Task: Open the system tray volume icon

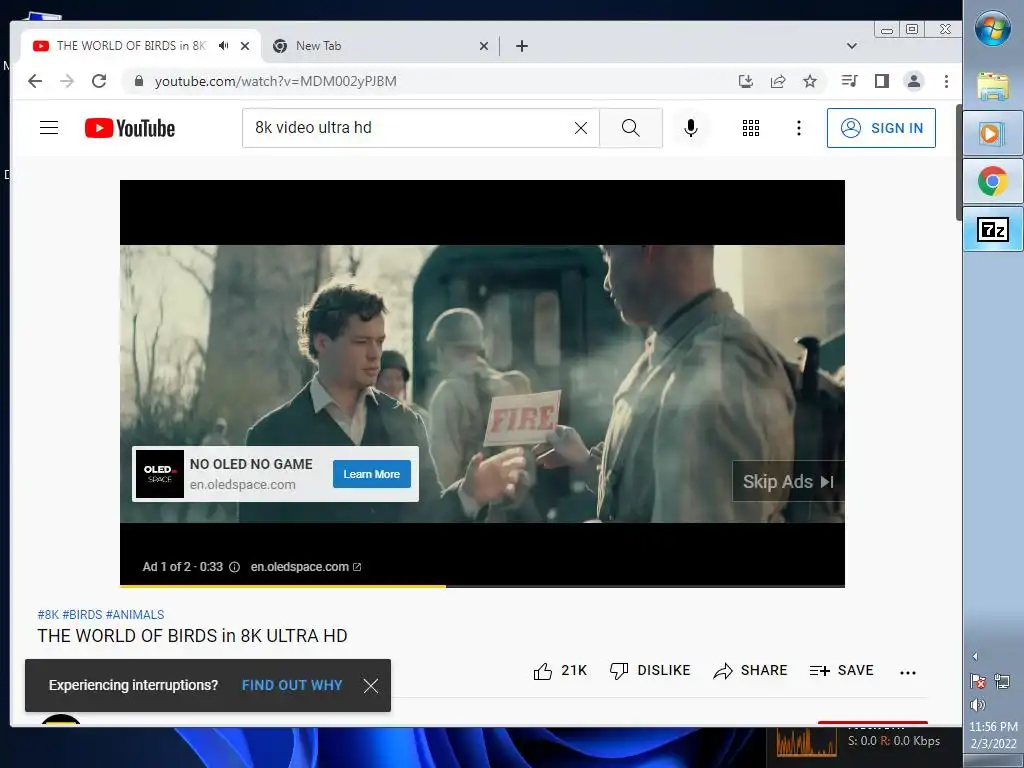Action: point(978,705)
